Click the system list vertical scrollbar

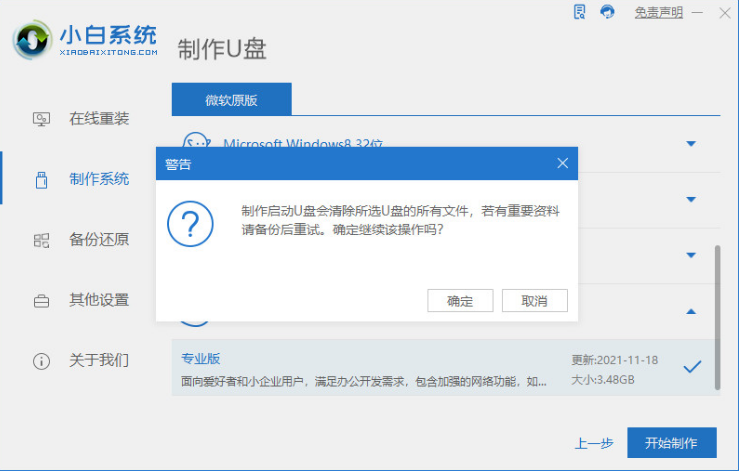click(717, 318)
